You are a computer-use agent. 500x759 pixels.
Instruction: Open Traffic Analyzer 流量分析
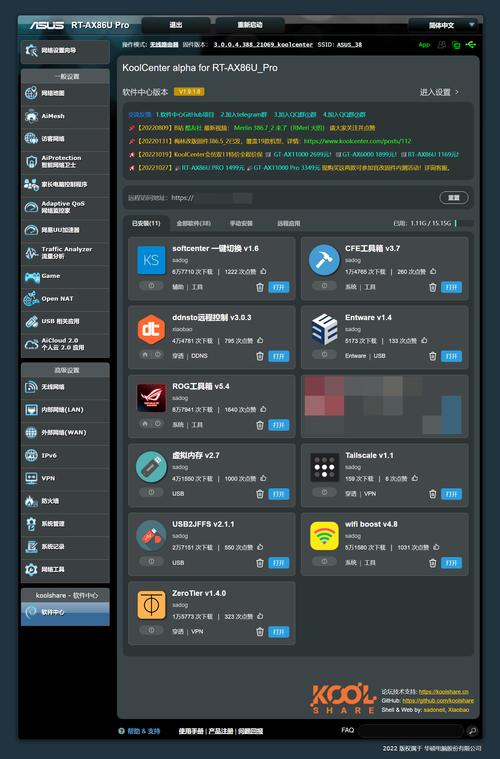[x=65, y=253]
